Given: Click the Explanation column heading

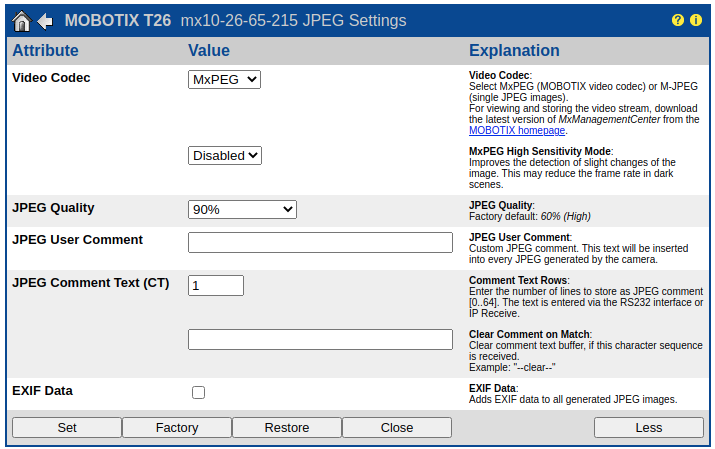Looking at the screenshot, I should point(514,50).
